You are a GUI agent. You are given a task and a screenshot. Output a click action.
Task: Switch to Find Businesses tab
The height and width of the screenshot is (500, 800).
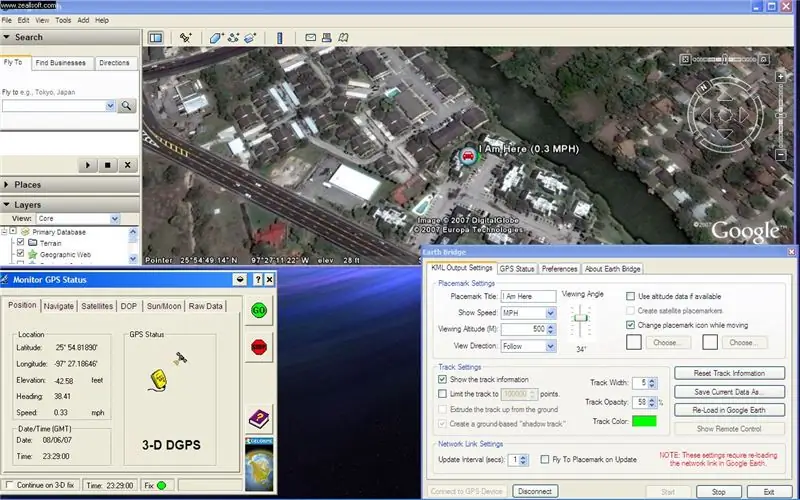point(61,63)
